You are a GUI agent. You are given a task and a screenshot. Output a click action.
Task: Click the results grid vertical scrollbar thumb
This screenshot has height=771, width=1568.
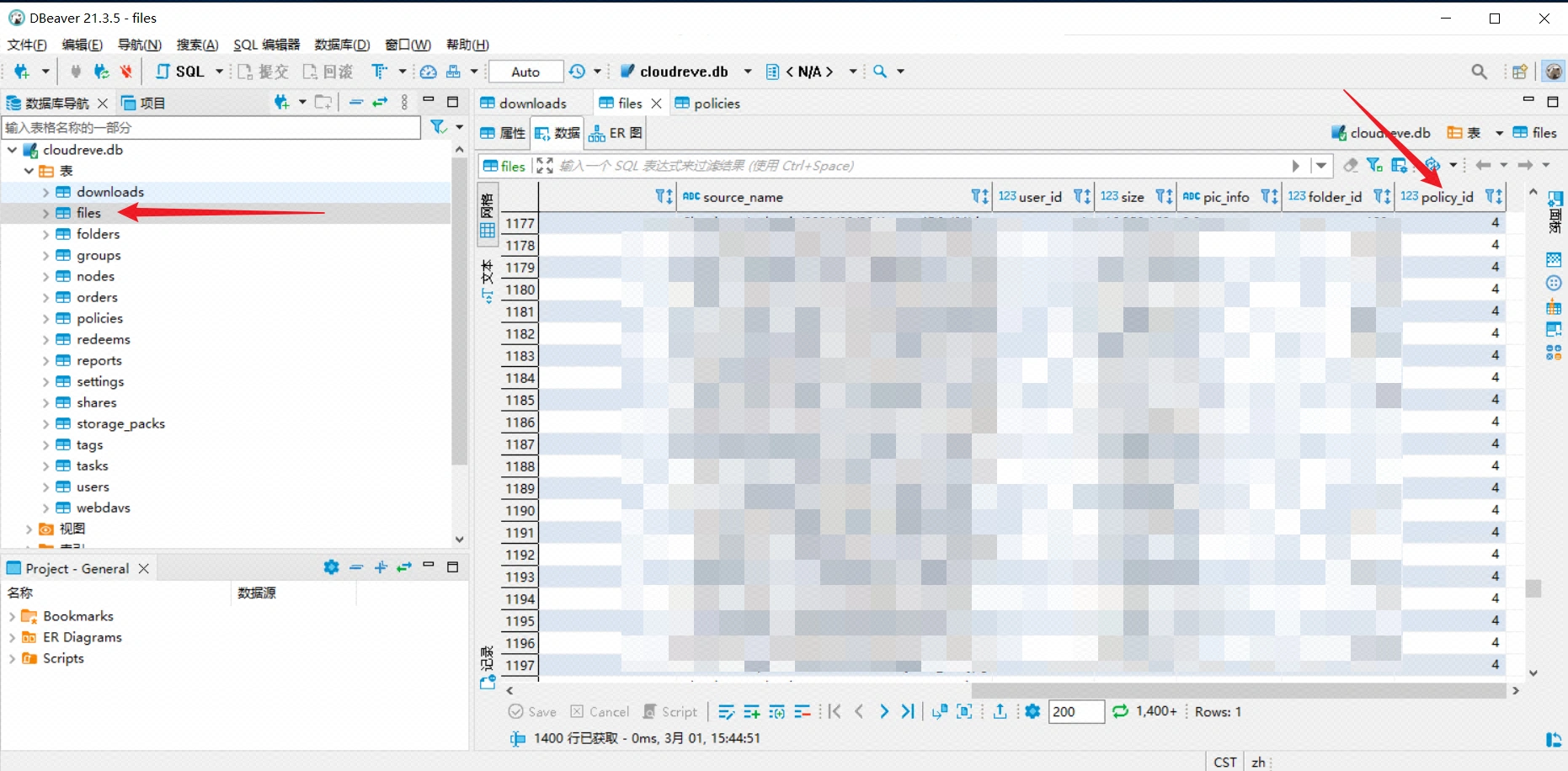(x=1533, y=588)
